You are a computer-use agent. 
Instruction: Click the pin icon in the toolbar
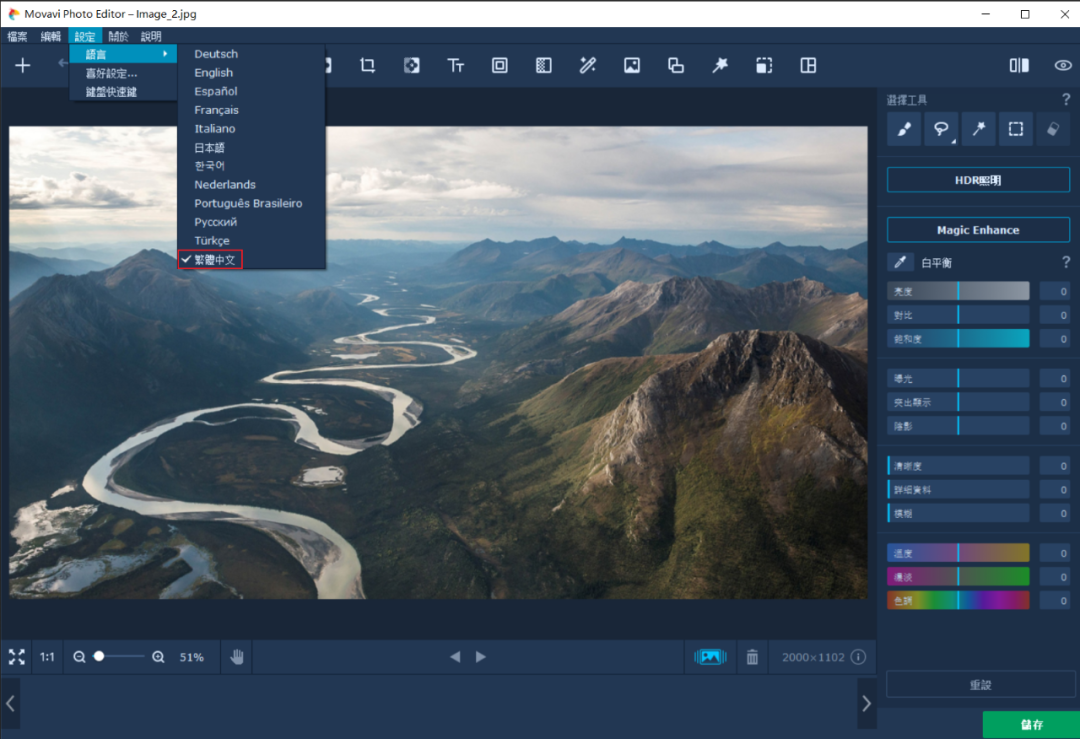click(720, 65)
